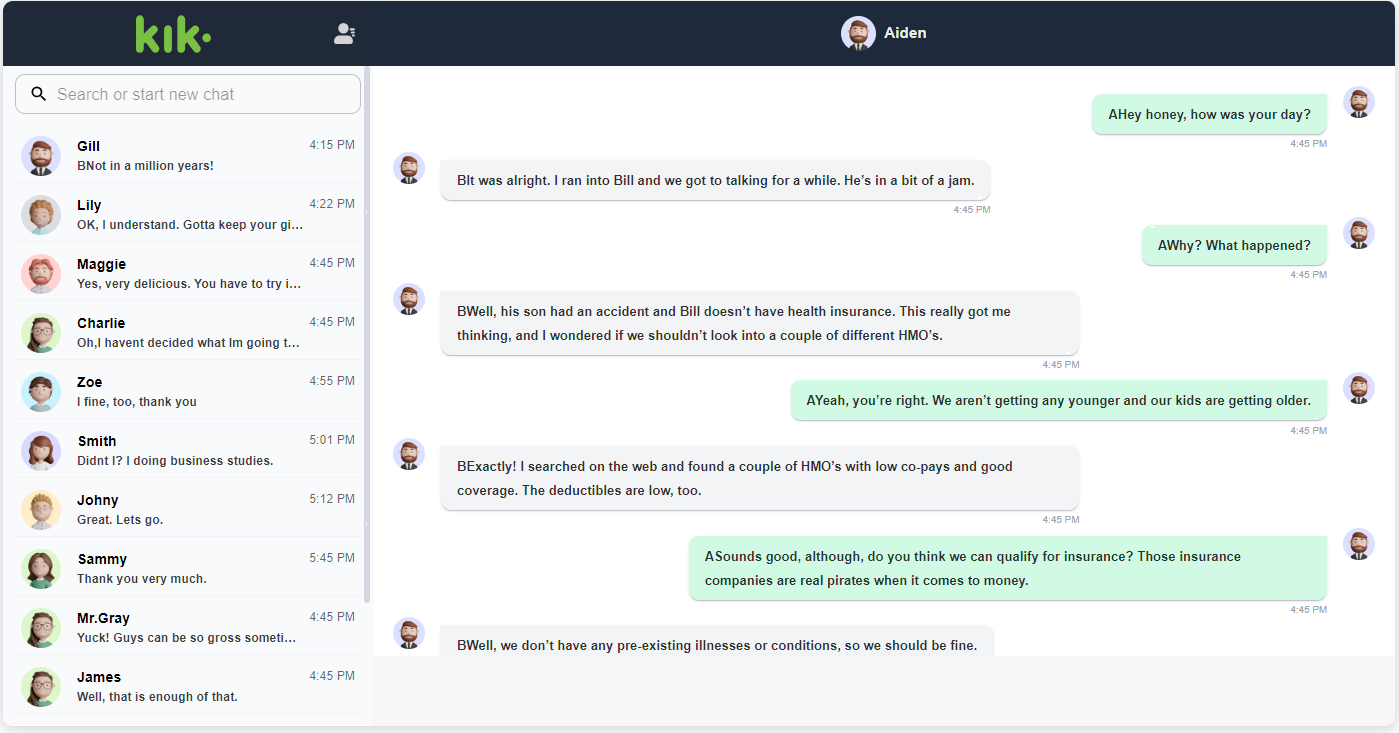Image resolution: width=1399 pixels, height=733 pixels.
Task: Select Johny's conversation
Action: pos(187,509)
